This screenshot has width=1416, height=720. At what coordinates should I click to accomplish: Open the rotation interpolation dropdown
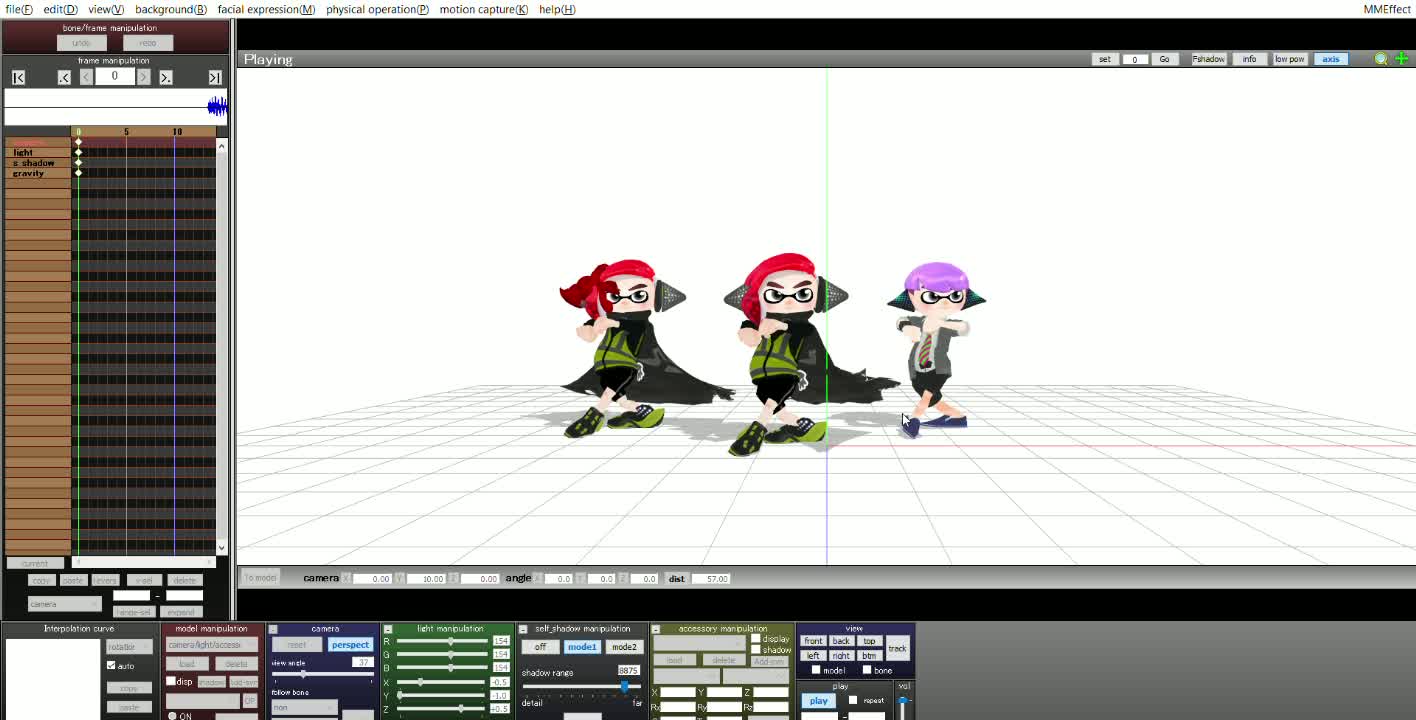(129, 647)
